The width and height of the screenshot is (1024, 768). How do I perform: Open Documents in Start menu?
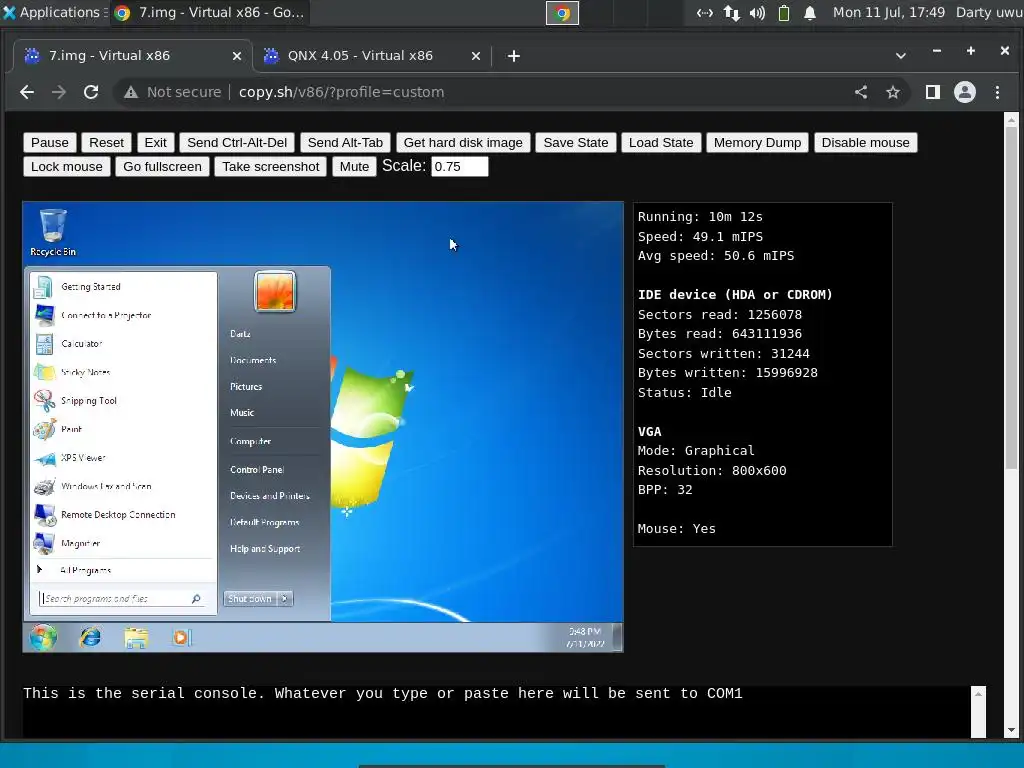point(253,360)
